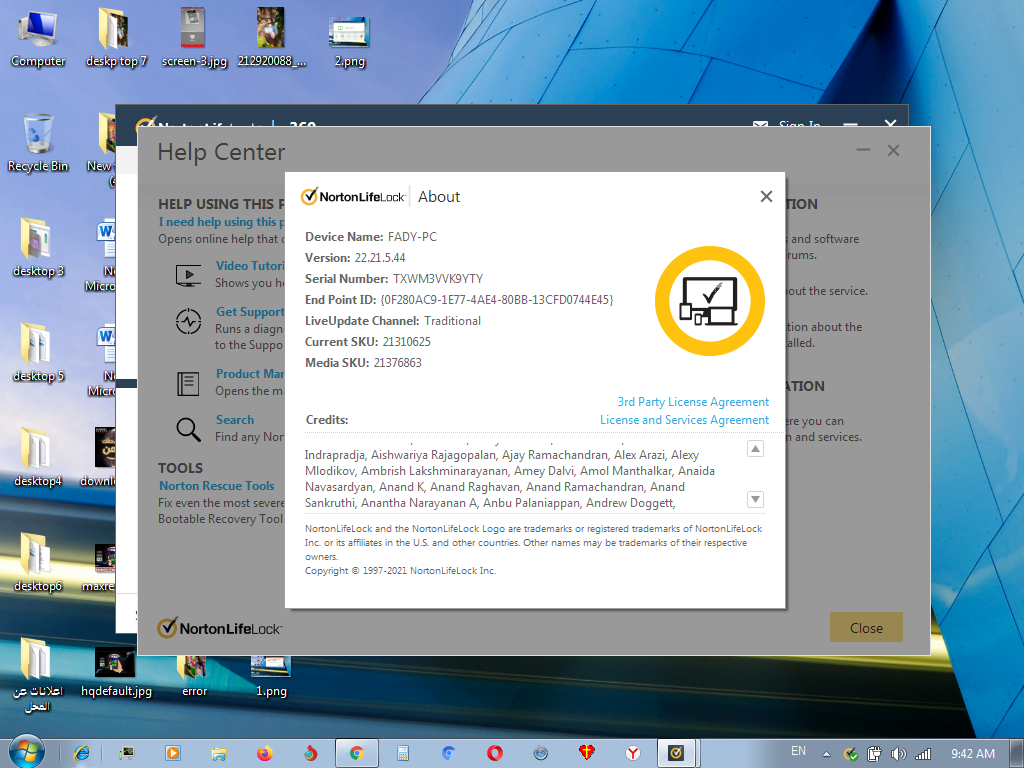Viewport: 1024px width, 768px height.
Task: Click the EN language indicator
Action: [798, 751]
